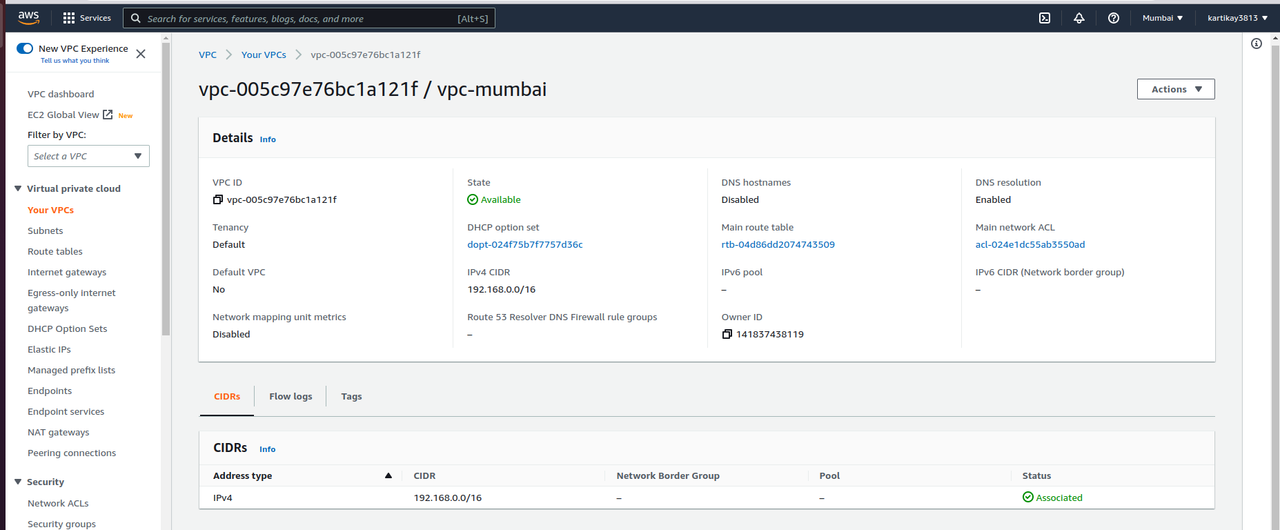The image size is (1280, 530).
Task: Open Elastic IPs in sidebar
Action: pyautogui.click(x=49, y=349)
